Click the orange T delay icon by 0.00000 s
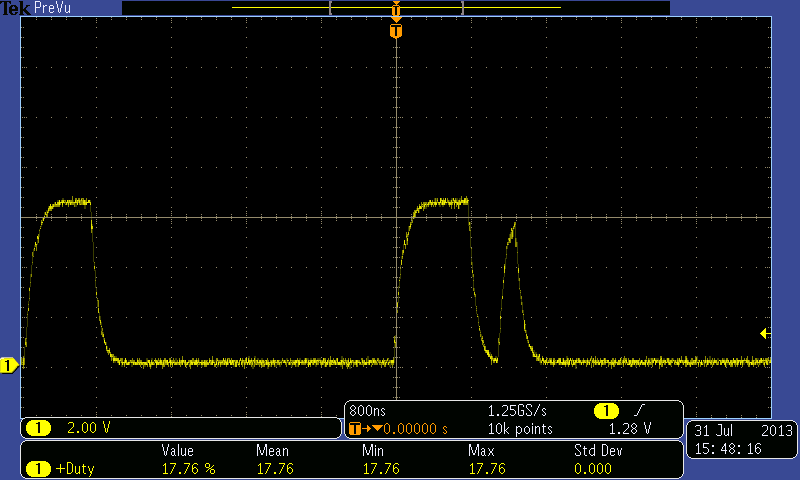The image size is (800, 480). pyautogui.click(x=355, y=428)
